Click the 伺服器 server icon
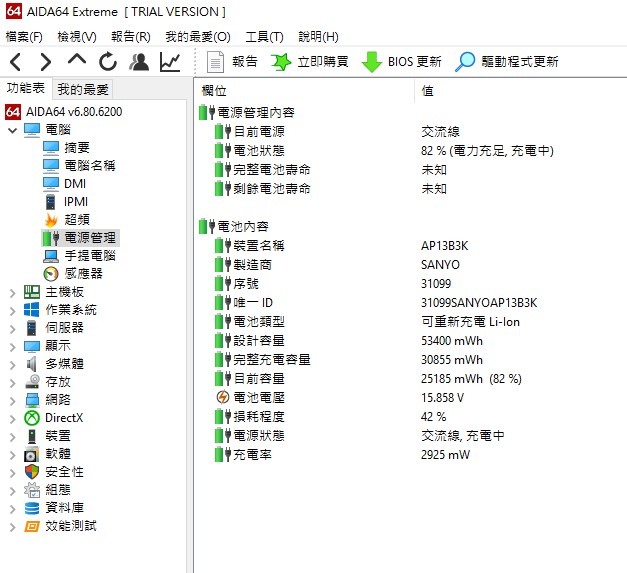 click(32, 328)
